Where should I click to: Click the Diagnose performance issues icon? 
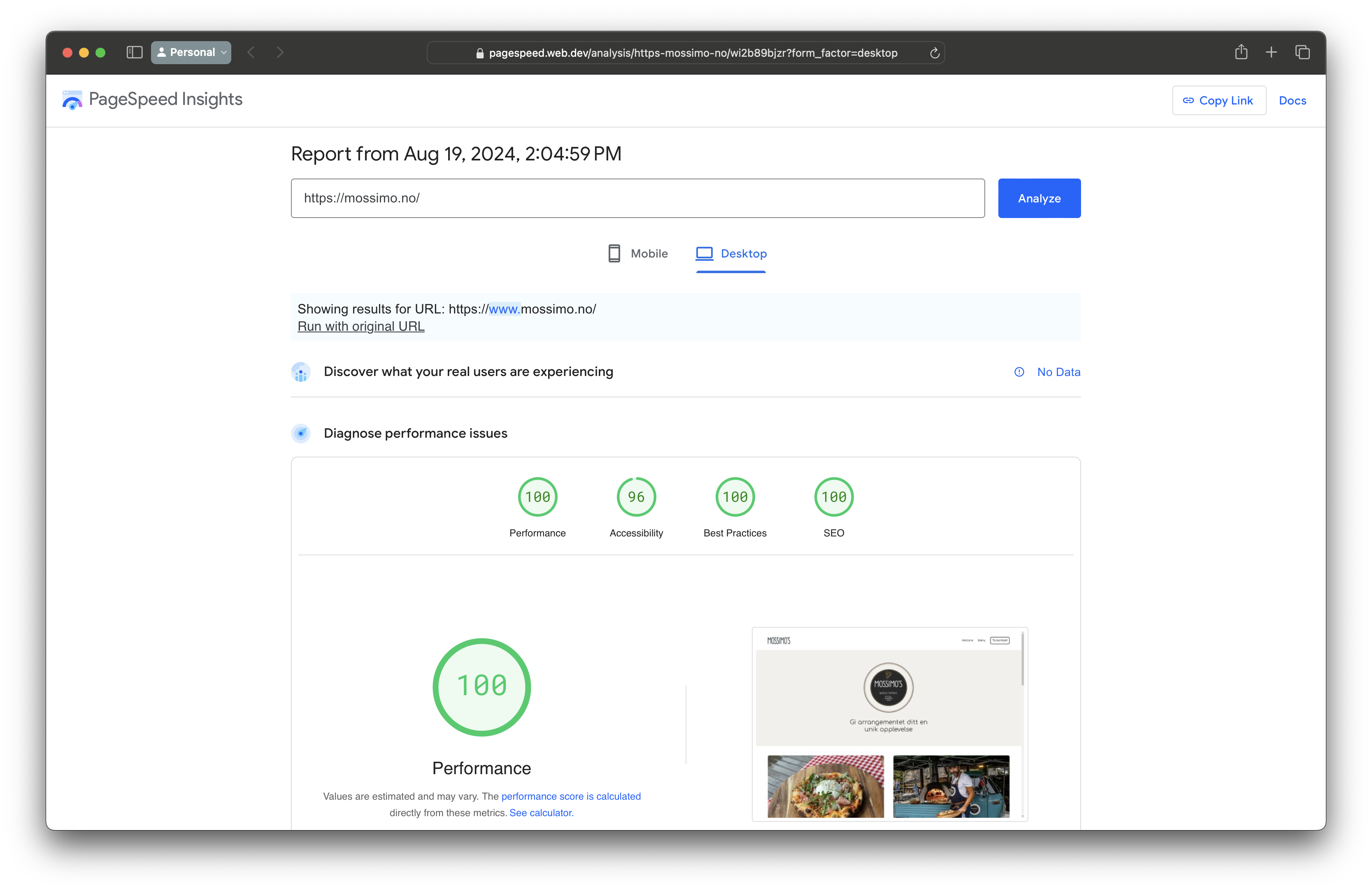301,434
